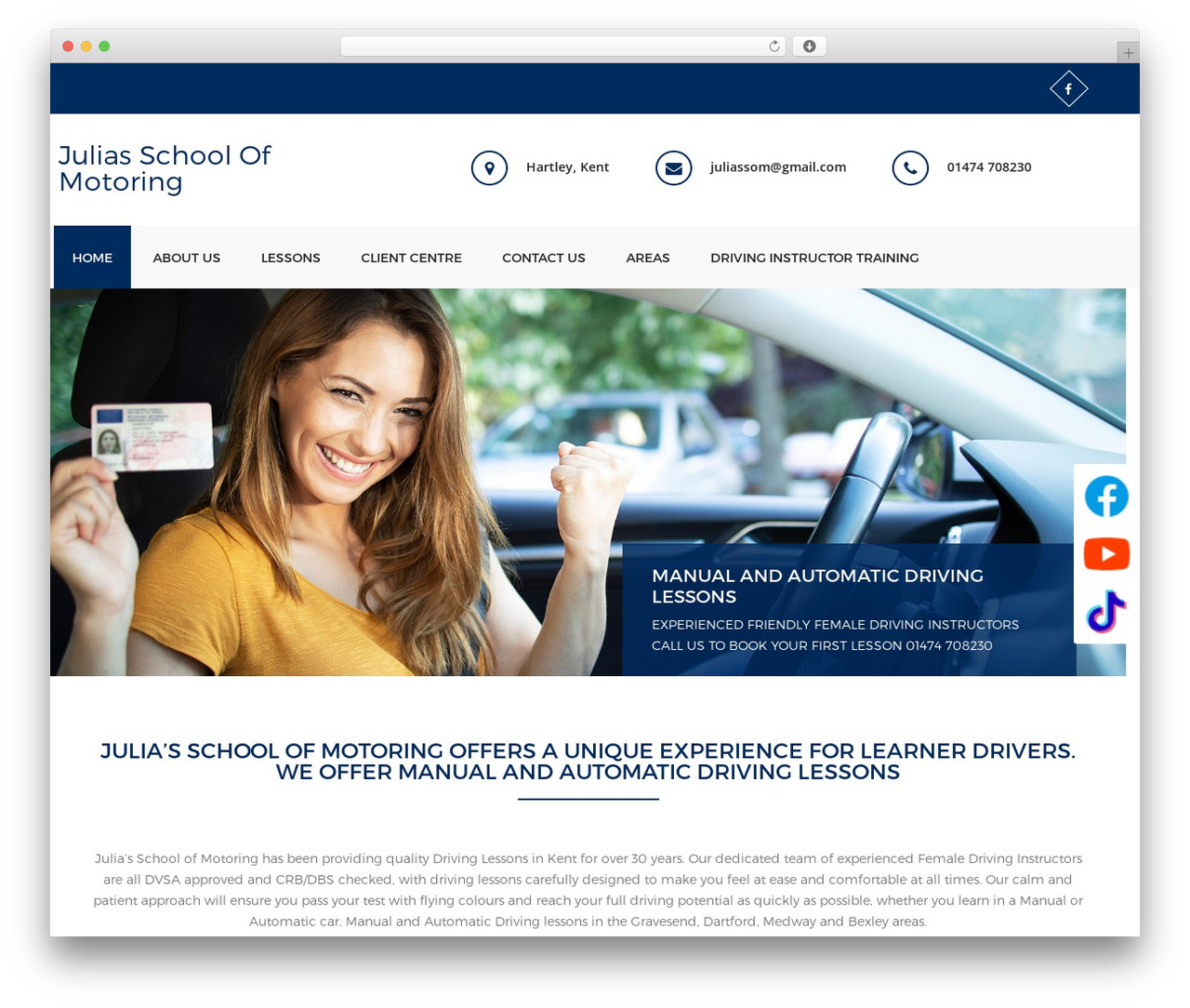This screenshot has width=1190, height=1008.
Task: Click the 'Julia's School of Motoring offers' heading
Action: point(588,762)
